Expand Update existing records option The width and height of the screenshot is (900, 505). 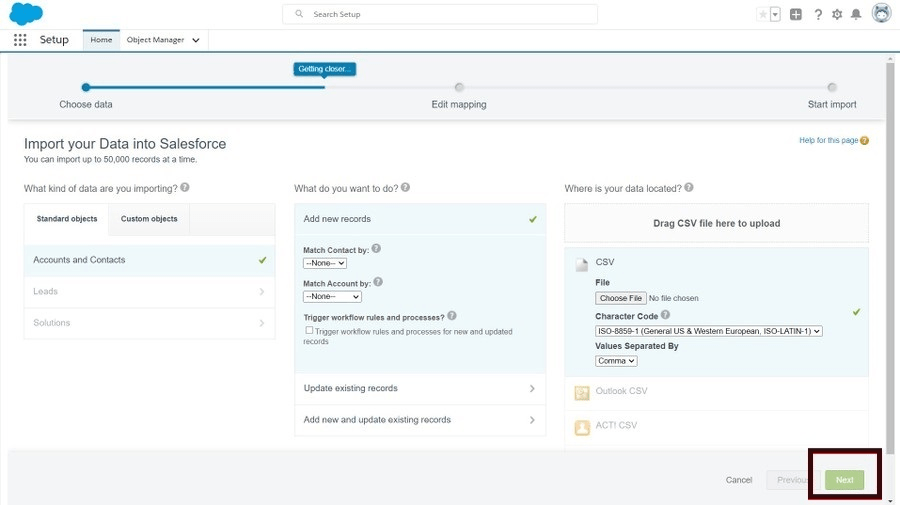[420, 389]
